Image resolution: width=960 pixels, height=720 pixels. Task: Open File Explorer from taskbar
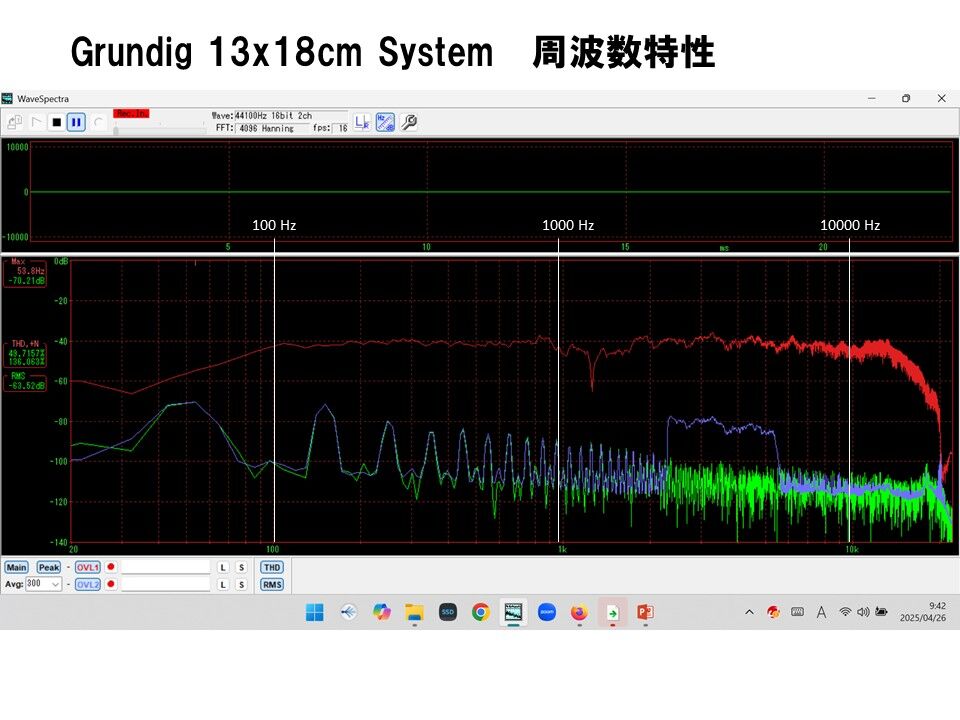pos(414,612)
